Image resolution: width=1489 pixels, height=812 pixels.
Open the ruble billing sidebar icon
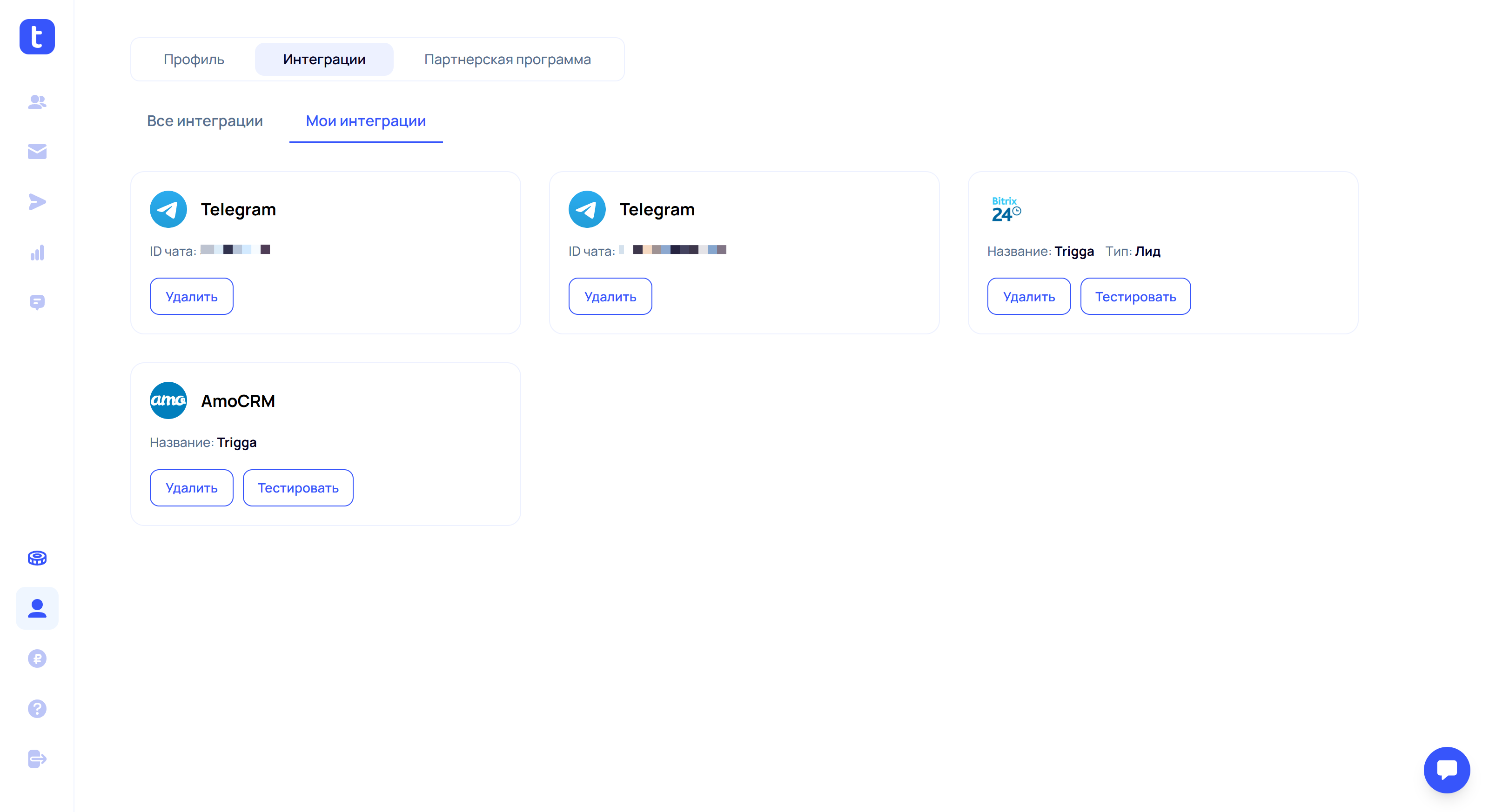tap(37, 659)
